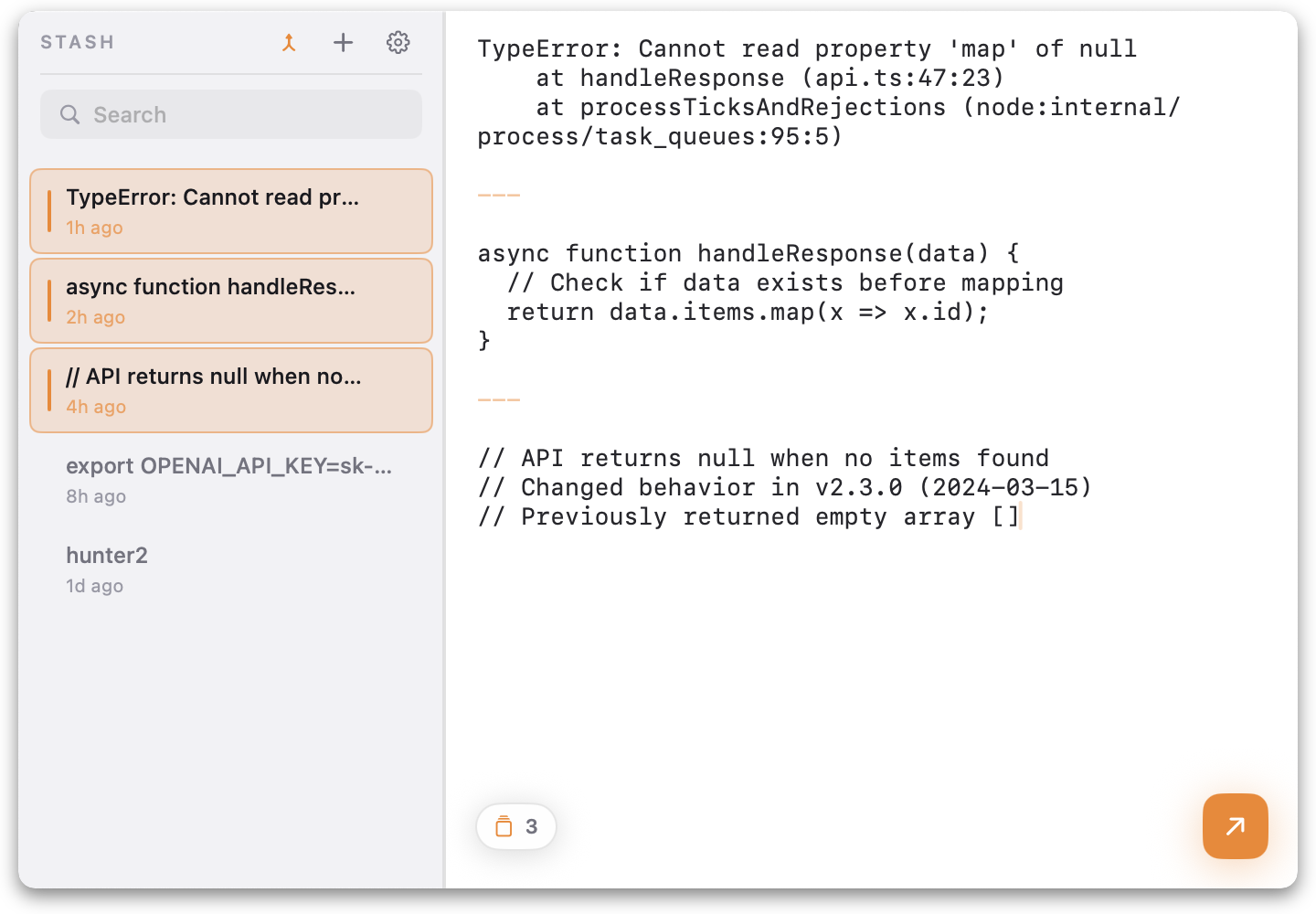Toggle selection of async function handleRes entry
Image resolution: width=1316 pixels, height=914 pixels.
coord(230,301)
